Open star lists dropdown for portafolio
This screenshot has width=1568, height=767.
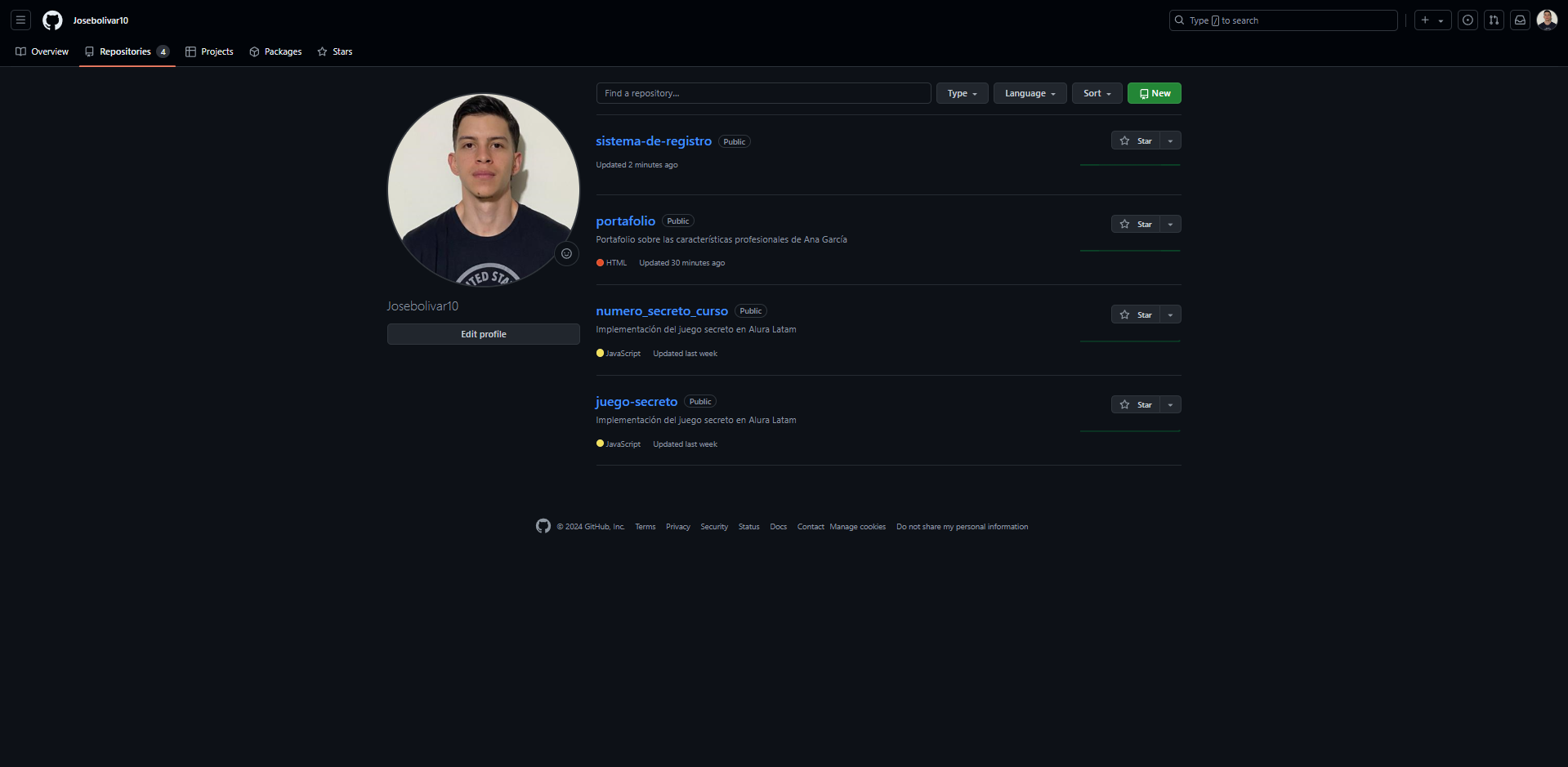pos(1171,224)
